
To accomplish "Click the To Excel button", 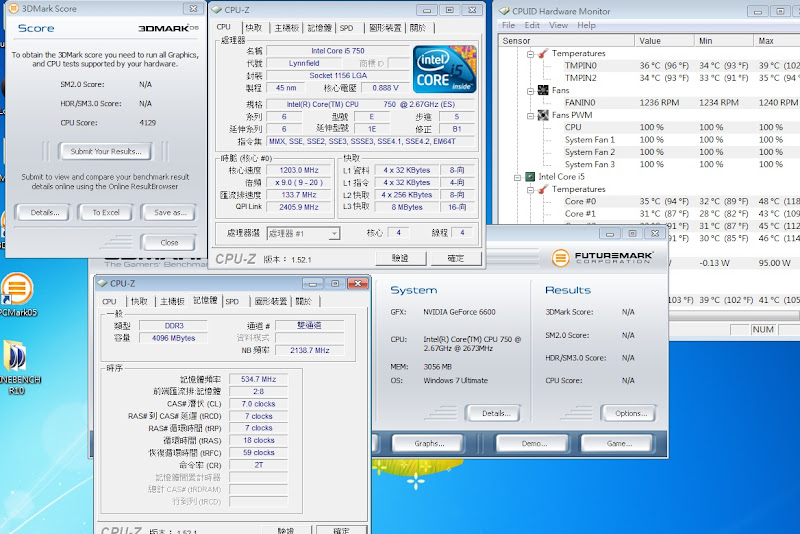I will coord(106,213).
